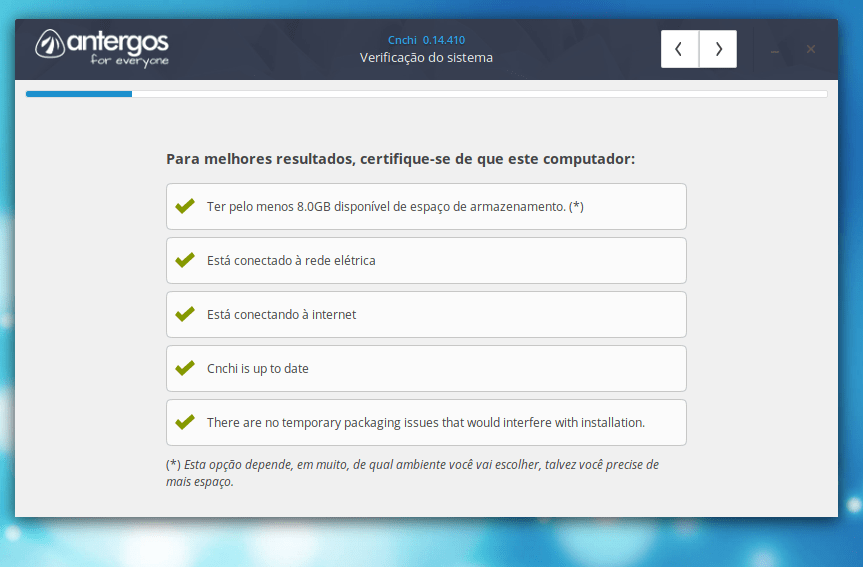
Task: Select the 'Cnchi is up to date' text
Action: pos(257,369)
